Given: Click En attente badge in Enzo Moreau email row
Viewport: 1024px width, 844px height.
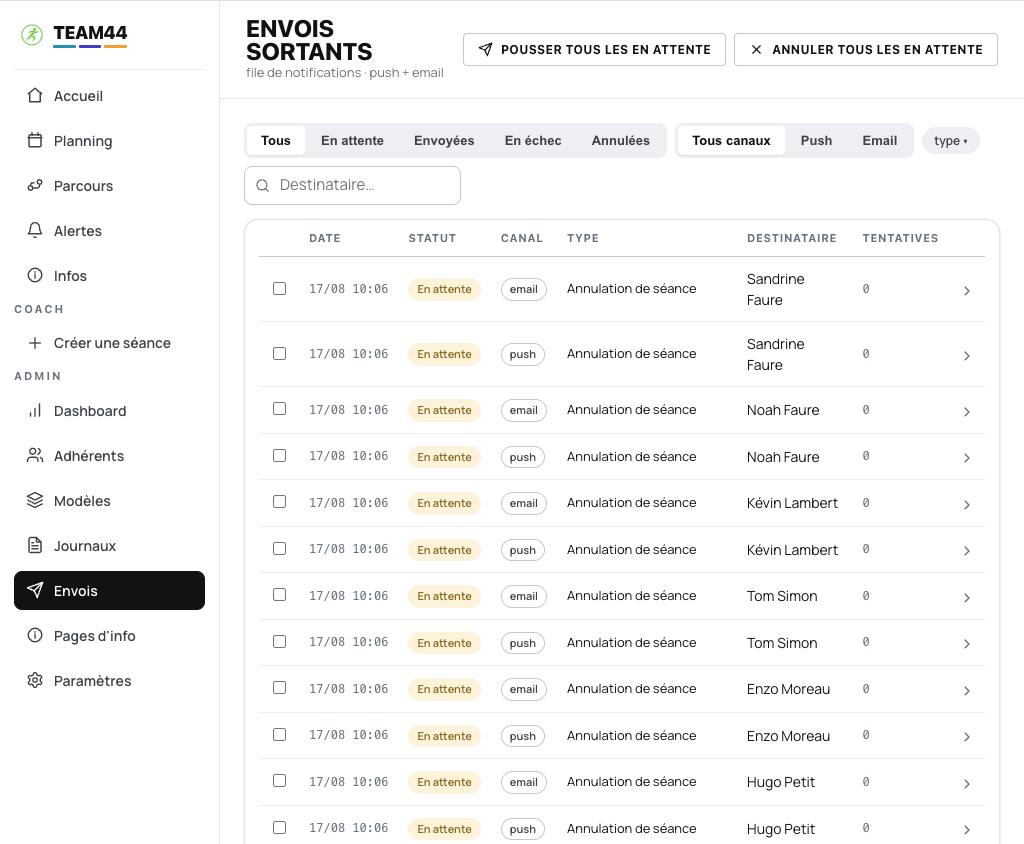Looking at the screenshot, I should 444,689.
